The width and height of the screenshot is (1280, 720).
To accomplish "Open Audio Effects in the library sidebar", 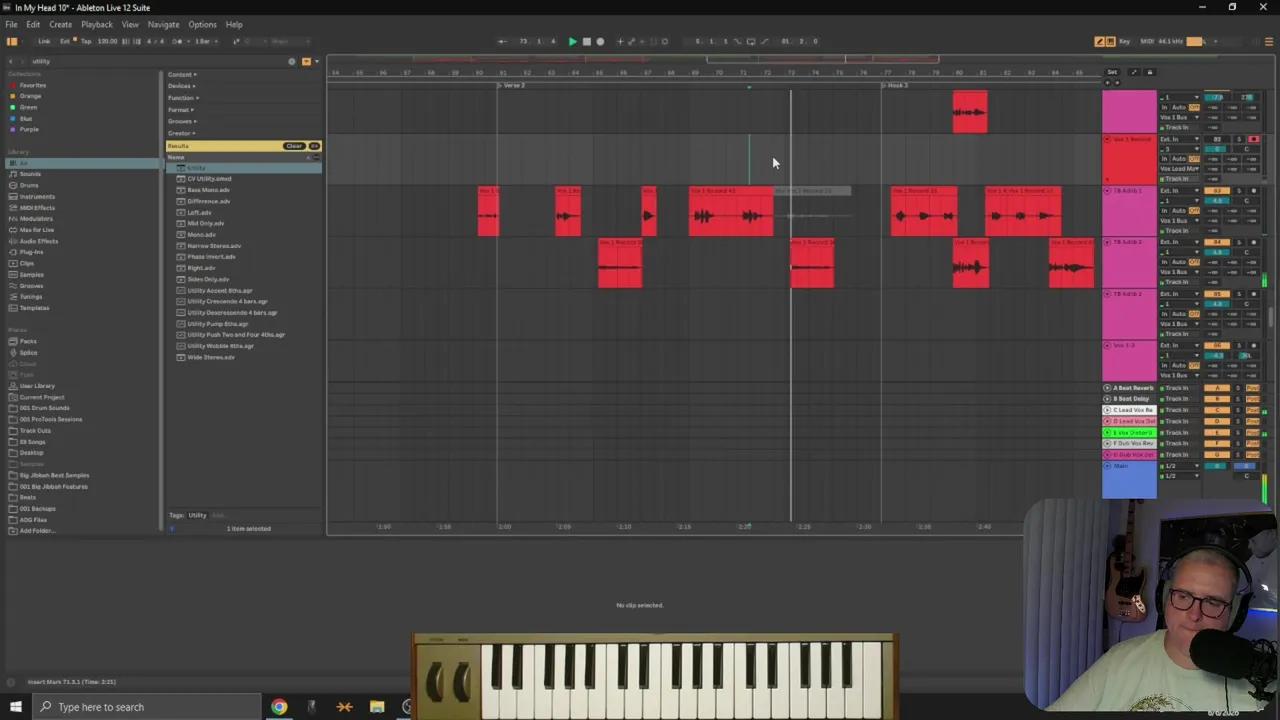I will pos(38,241).
